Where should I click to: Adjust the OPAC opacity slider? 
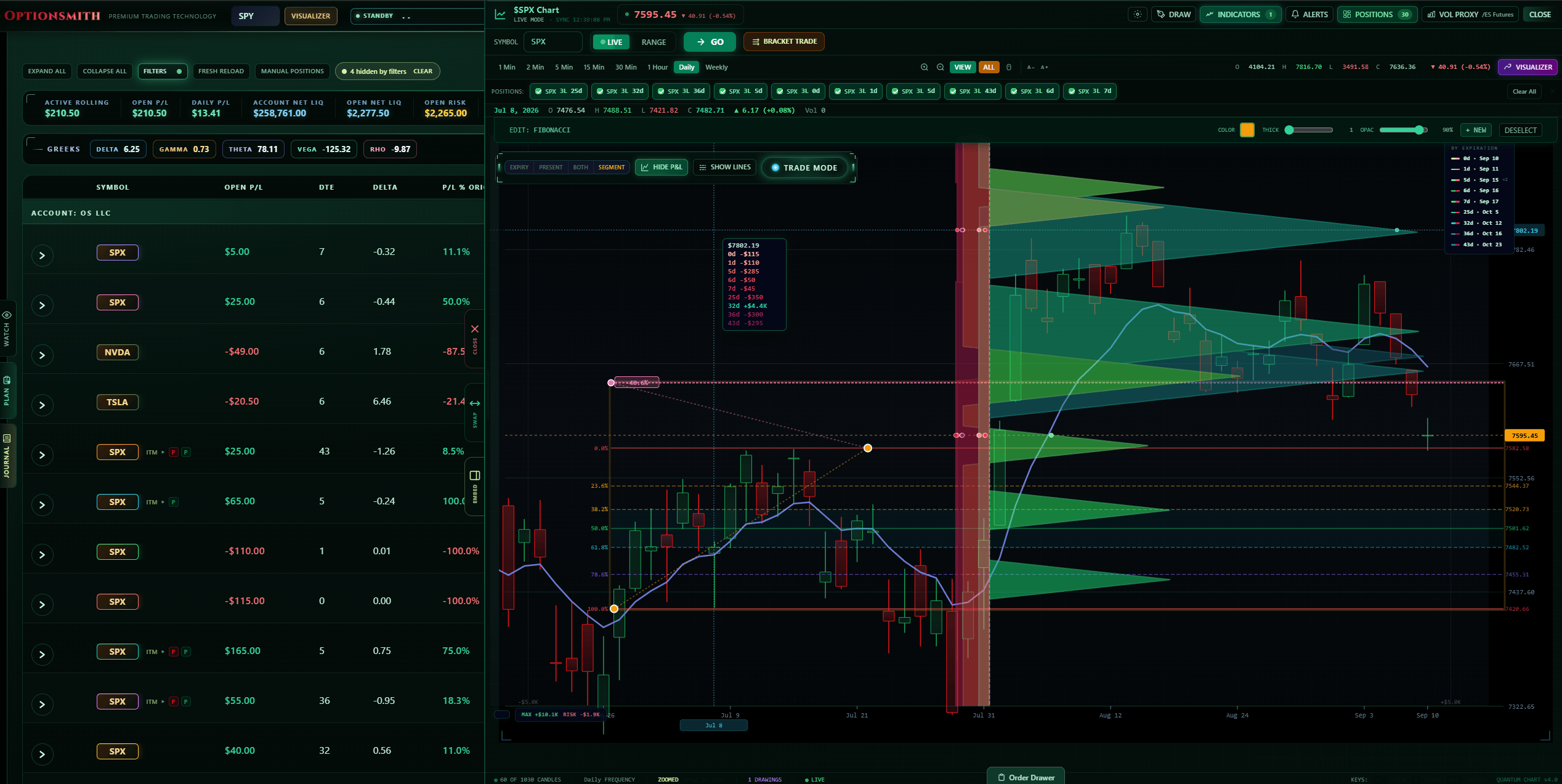[x=1403, y=130]
